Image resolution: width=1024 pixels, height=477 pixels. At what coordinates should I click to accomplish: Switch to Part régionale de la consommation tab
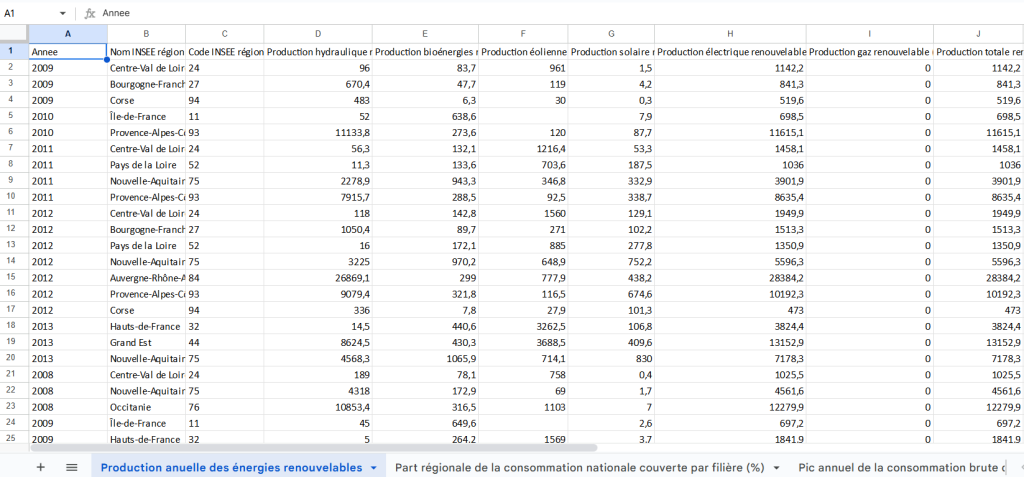pyautogui.click(x=580, y=468)
